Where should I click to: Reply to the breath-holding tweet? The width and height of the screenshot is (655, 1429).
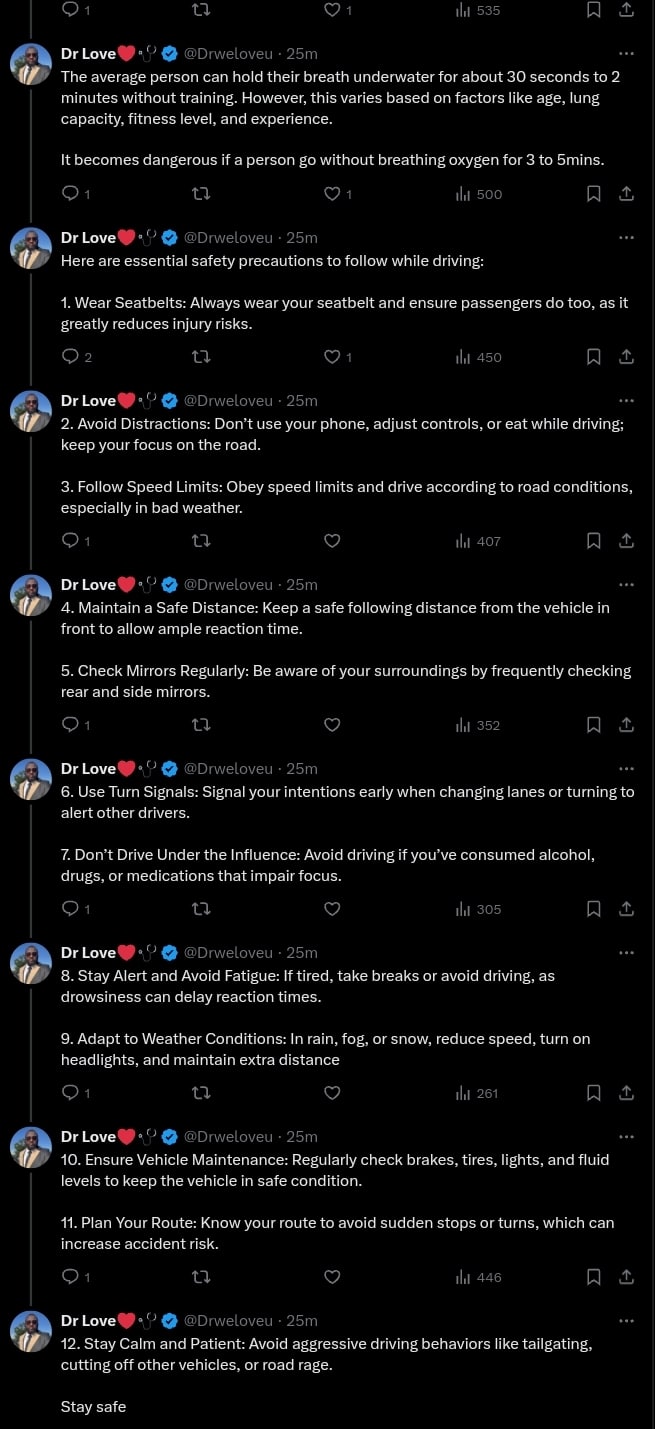(x=70, y=194)
